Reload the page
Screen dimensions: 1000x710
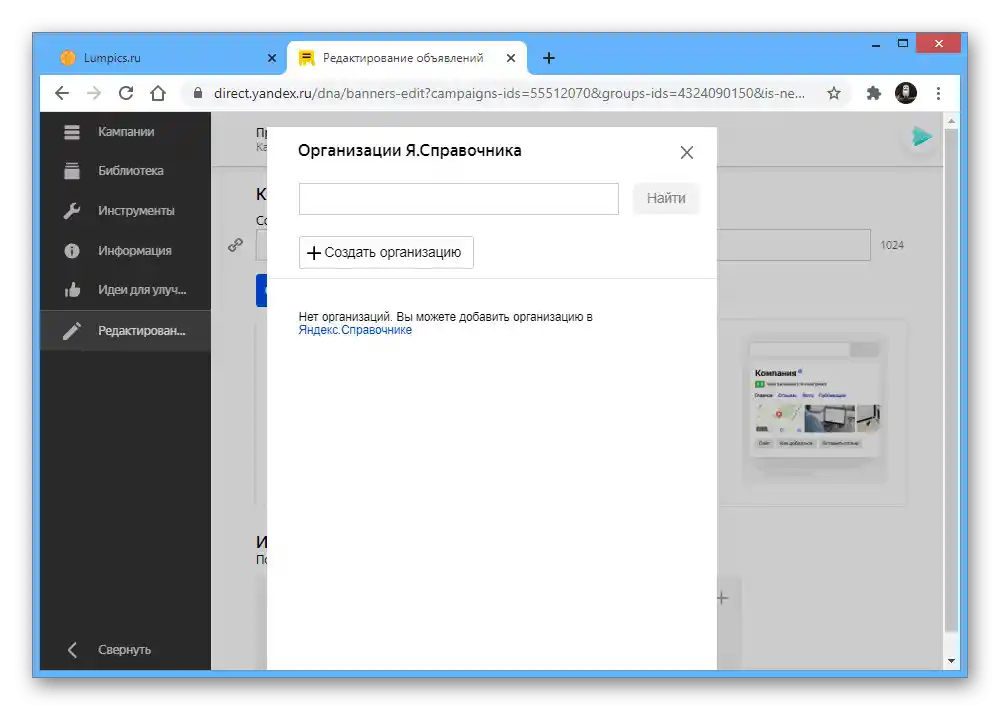(x=126, y=93)
